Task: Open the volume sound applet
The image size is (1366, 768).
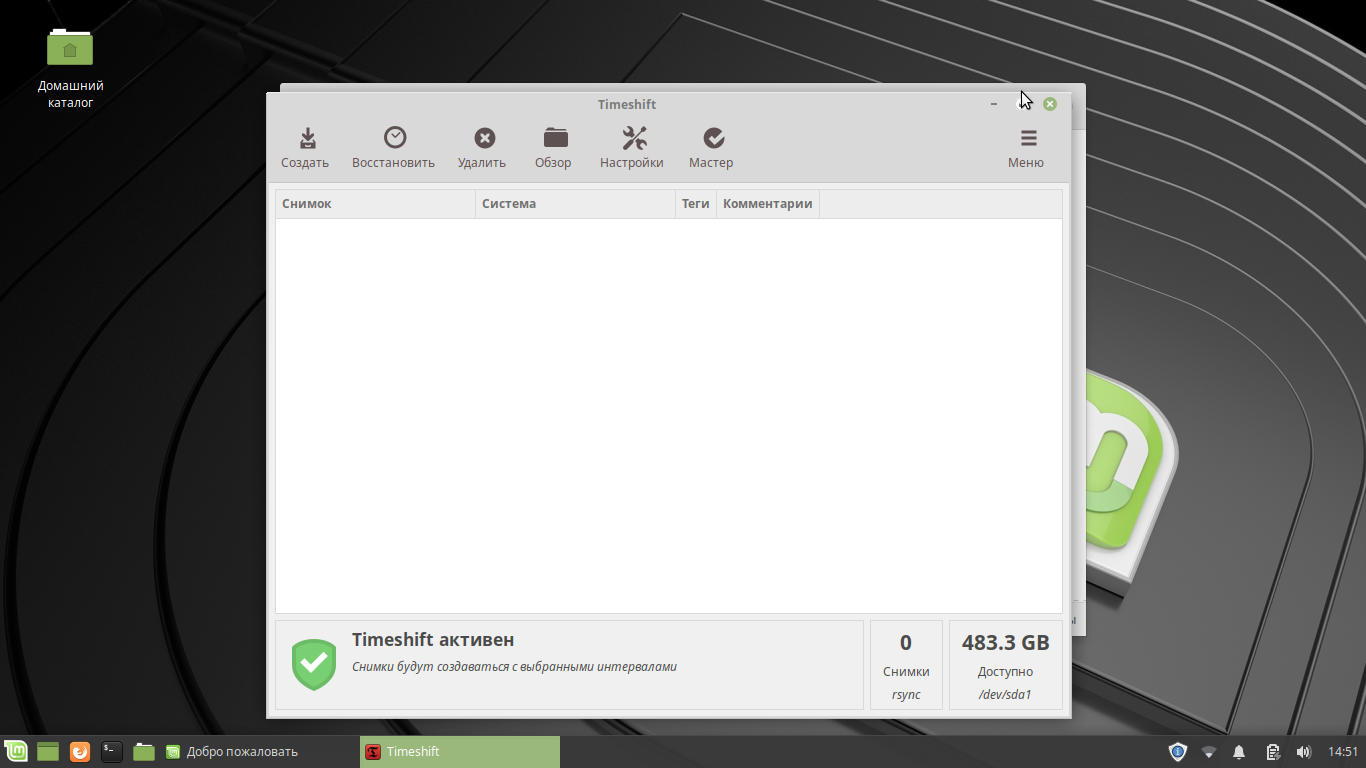Action: tap(1303, 752)
